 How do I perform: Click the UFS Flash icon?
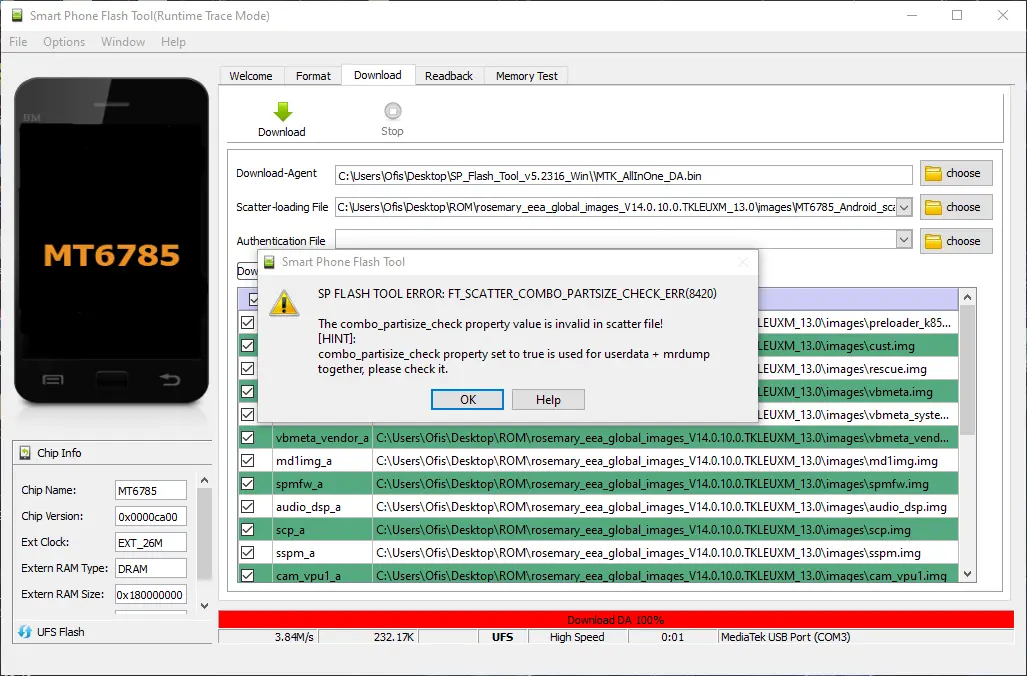click(x=25, y=631)
